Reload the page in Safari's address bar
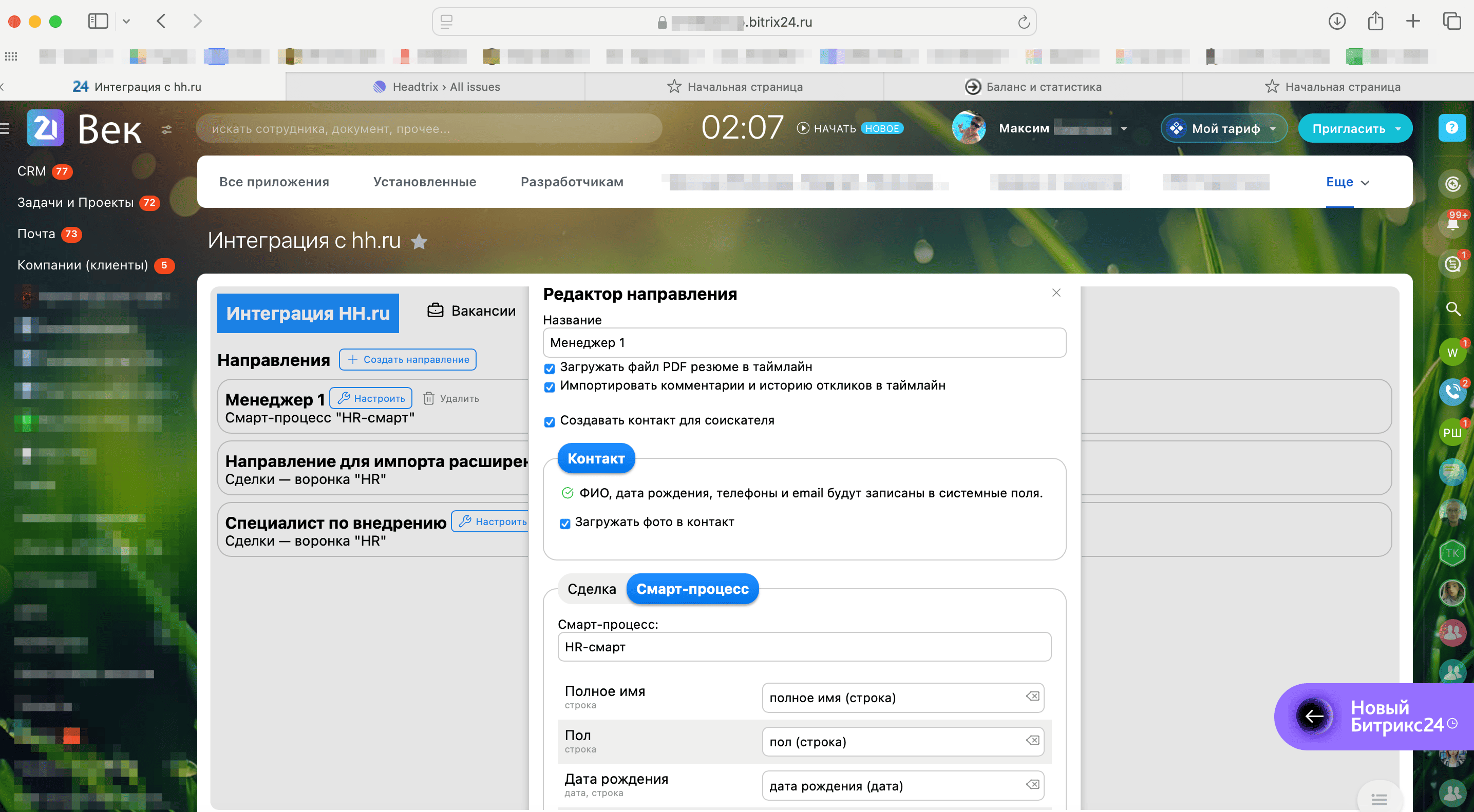This screenshot has height=812, width=1474. [1024, 22]
